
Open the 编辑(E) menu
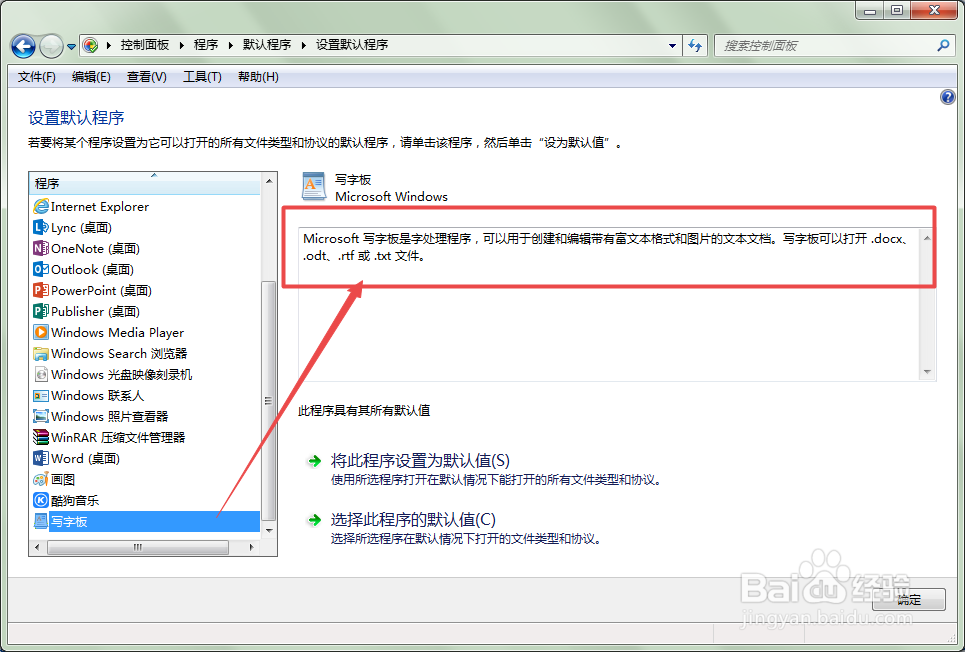point(91,77)
